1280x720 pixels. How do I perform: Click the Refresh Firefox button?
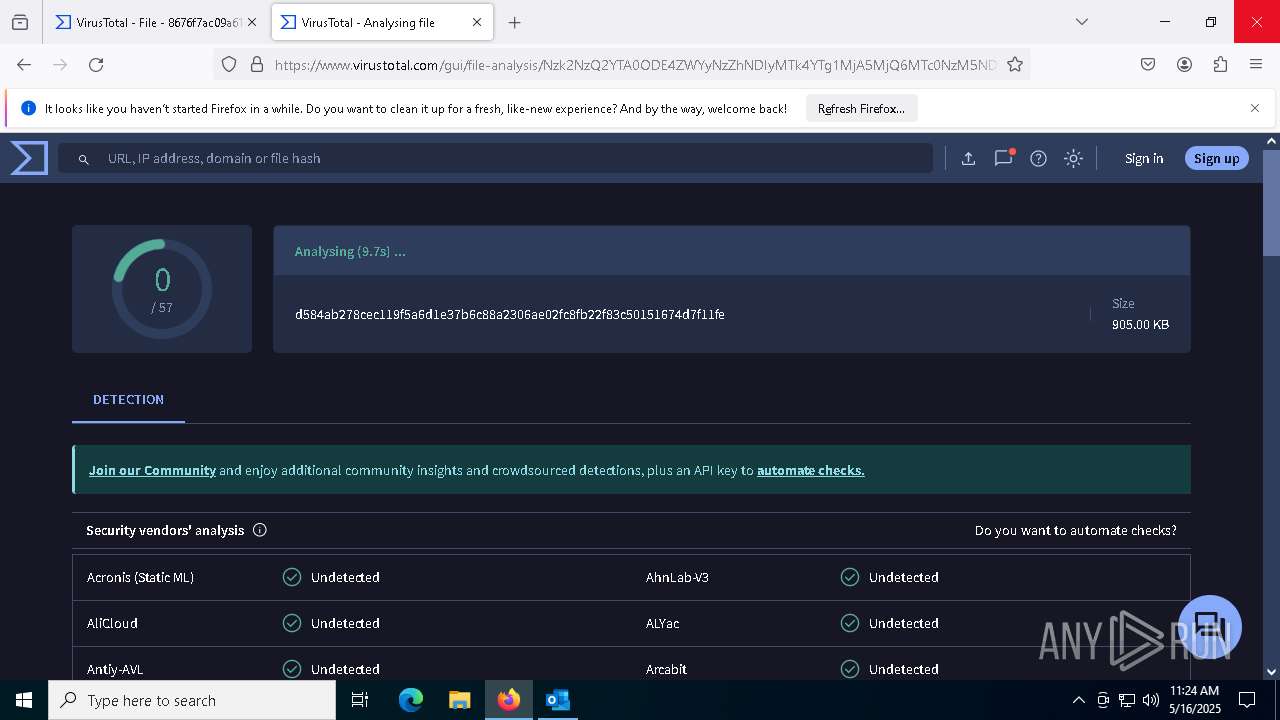click(861, 108)
